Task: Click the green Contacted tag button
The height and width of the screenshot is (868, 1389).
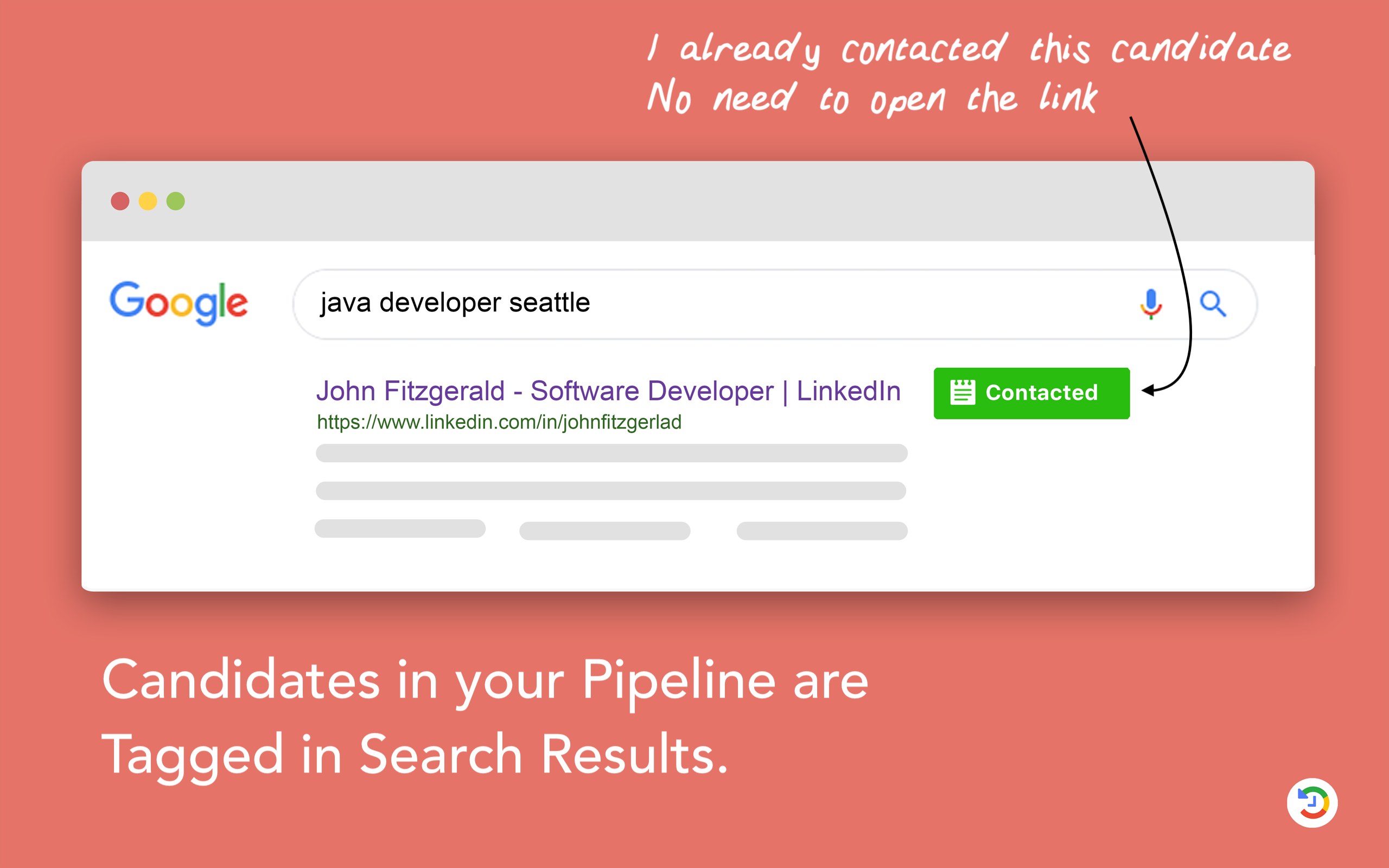Action: click(1031, 393)
